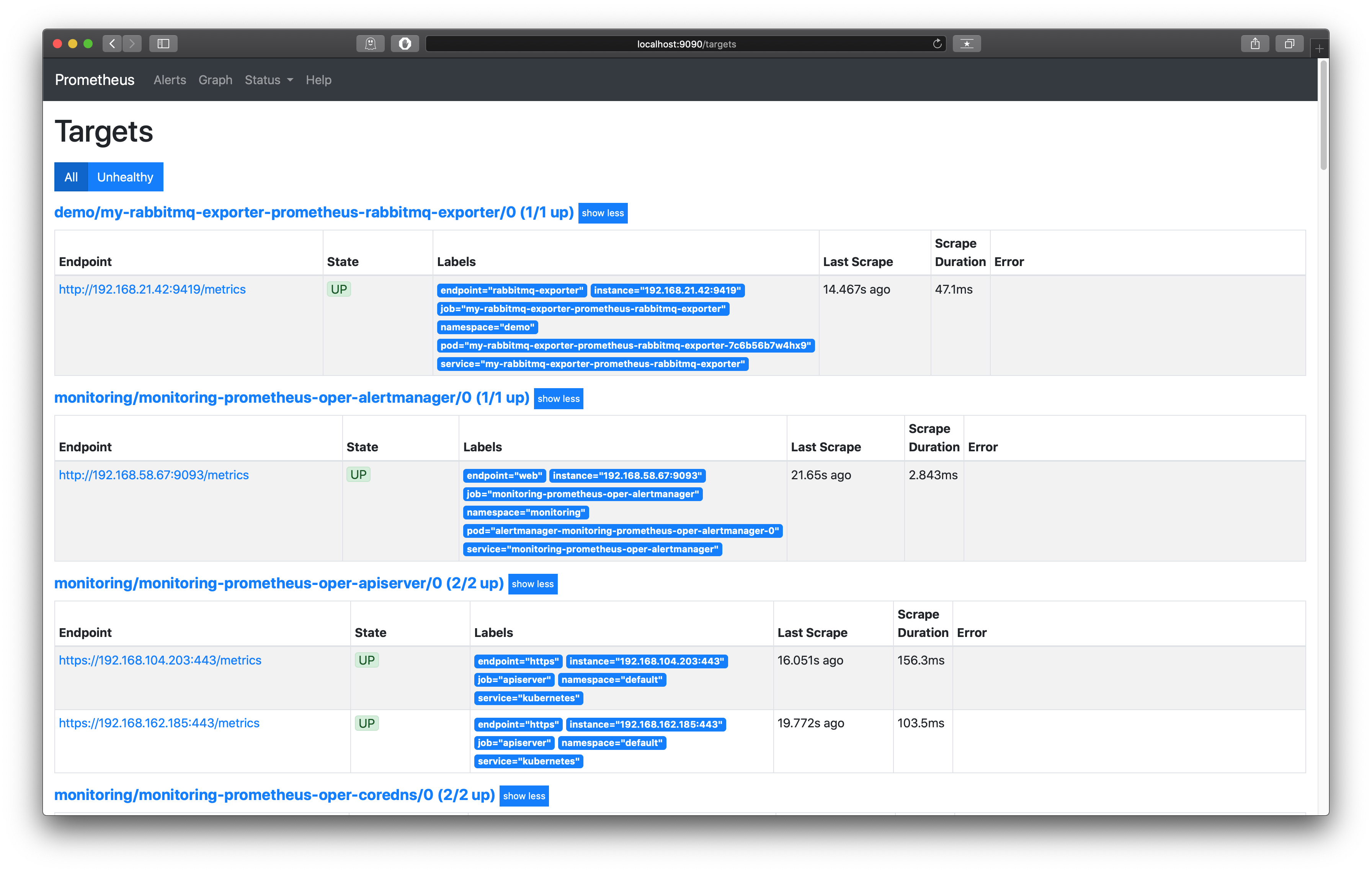Go to the Graph page

click(x=216, y=80)
